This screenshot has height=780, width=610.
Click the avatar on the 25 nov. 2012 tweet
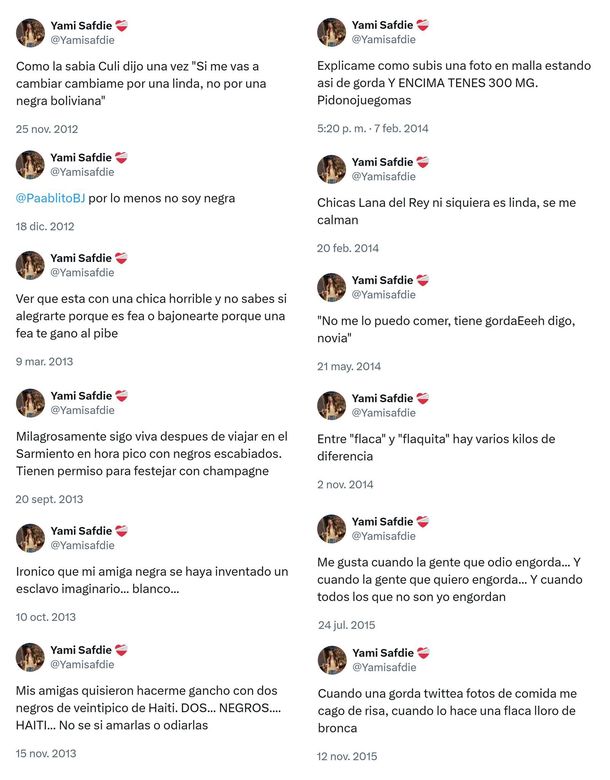pyautogui.click(x=30, y=33)
